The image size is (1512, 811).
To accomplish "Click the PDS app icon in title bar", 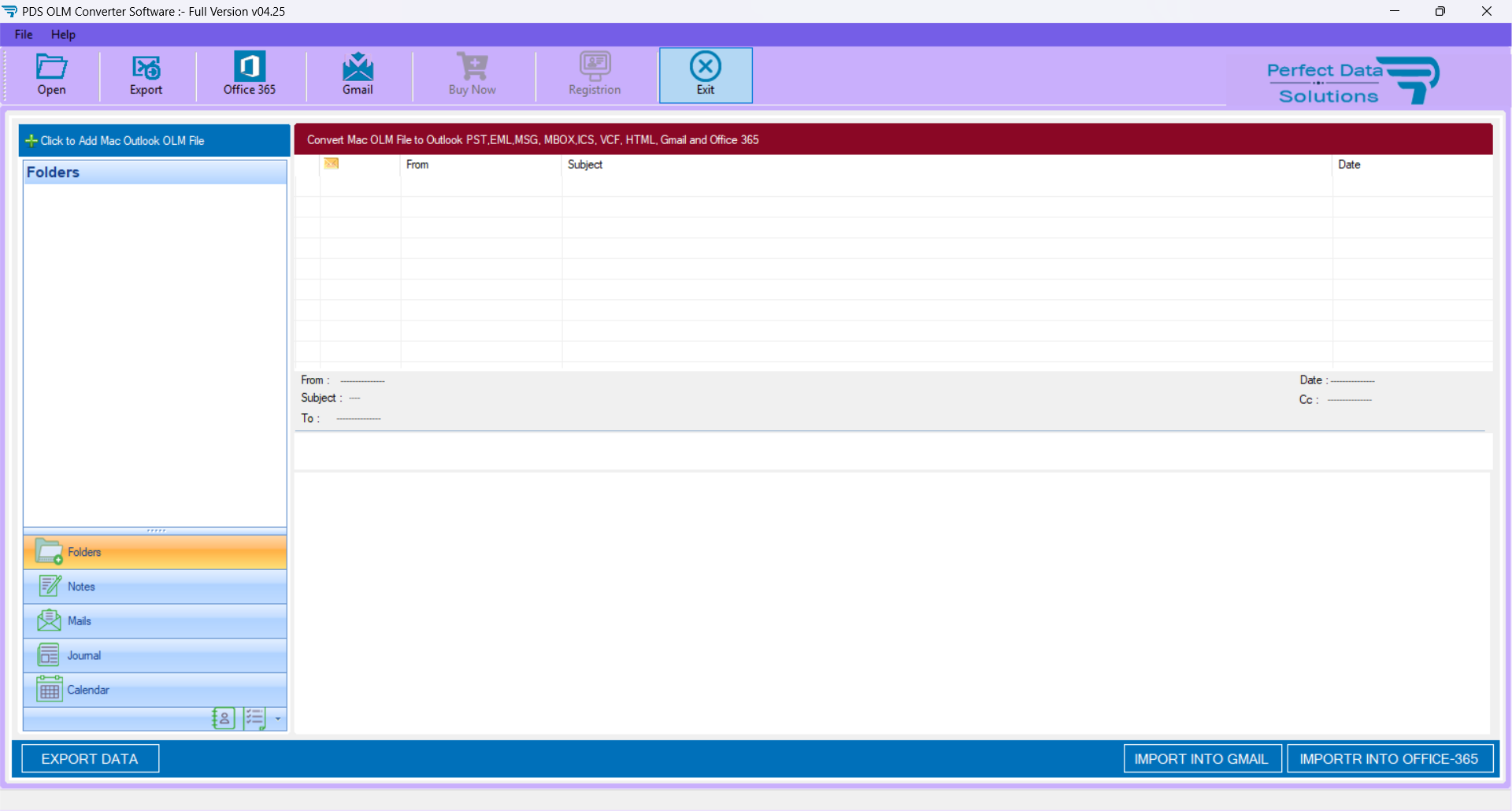I will (x=9, y=11).
